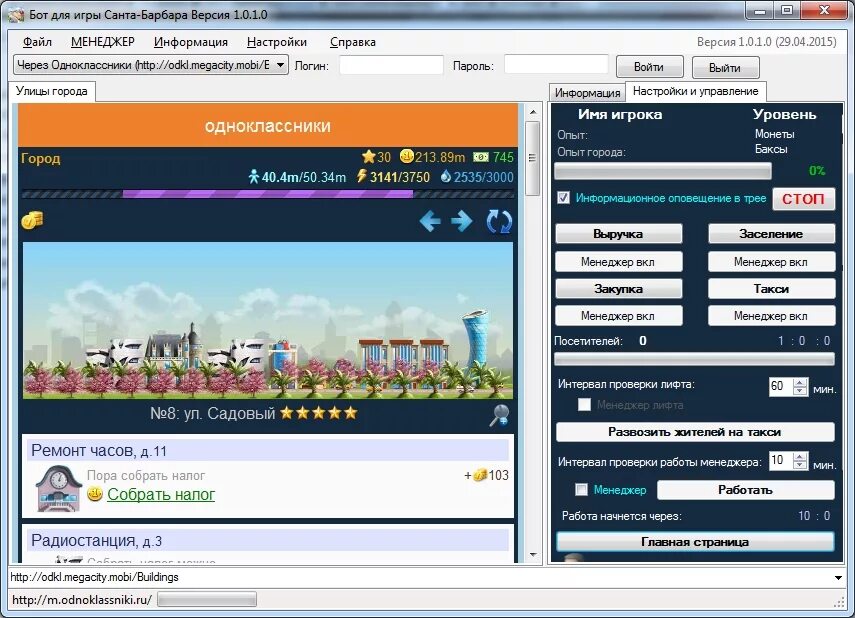Click the browser panel scrollbar up arrow
Viewport: 855px width, 618px height.
[x=533, y=112]
